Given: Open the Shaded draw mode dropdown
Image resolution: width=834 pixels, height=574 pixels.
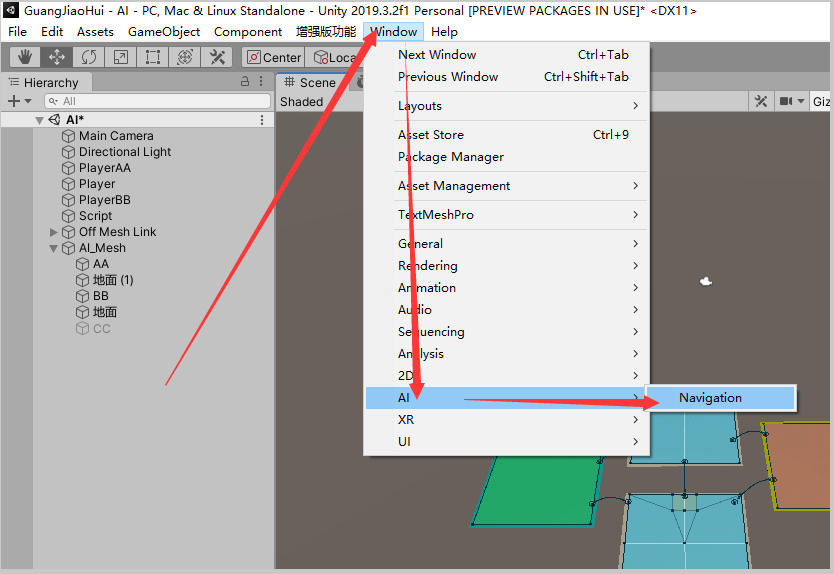Looking at the screenshot, I should click(302, 102).
